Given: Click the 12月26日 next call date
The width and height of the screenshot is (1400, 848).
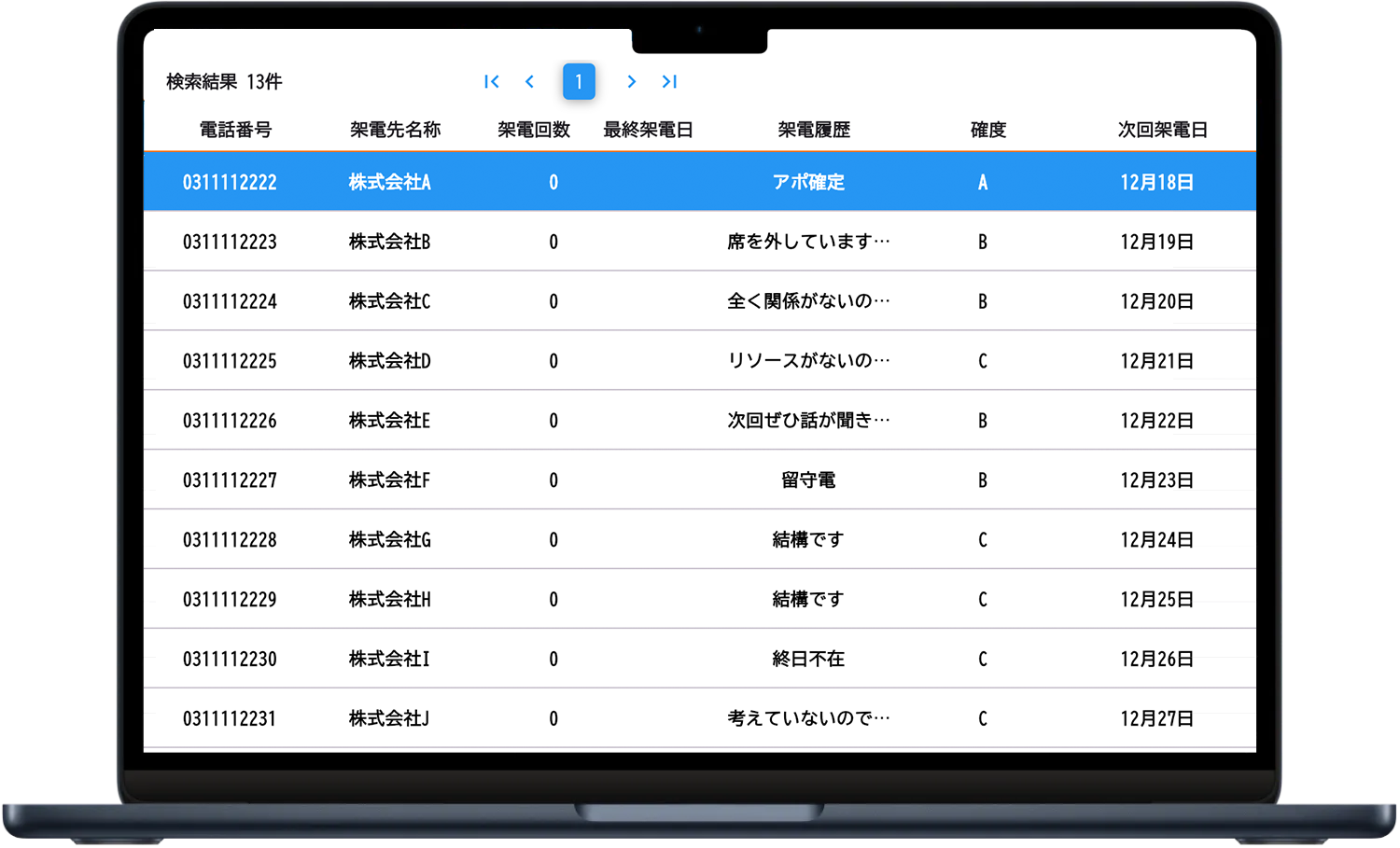Looking at the screenshot, I should [1157, 660].
